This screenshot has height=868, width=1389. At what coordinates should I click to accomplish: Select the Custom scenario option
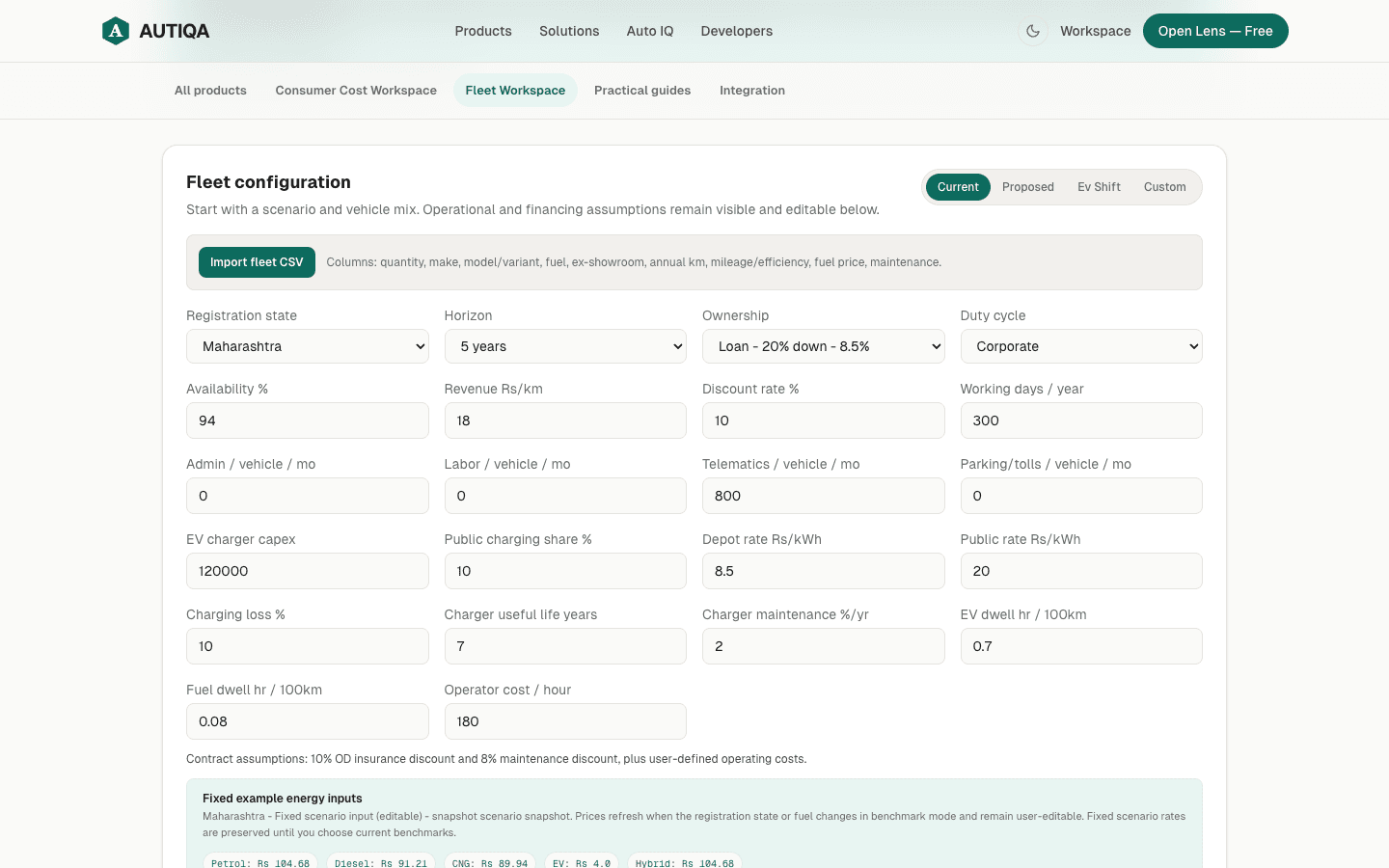coord(1165,187)
